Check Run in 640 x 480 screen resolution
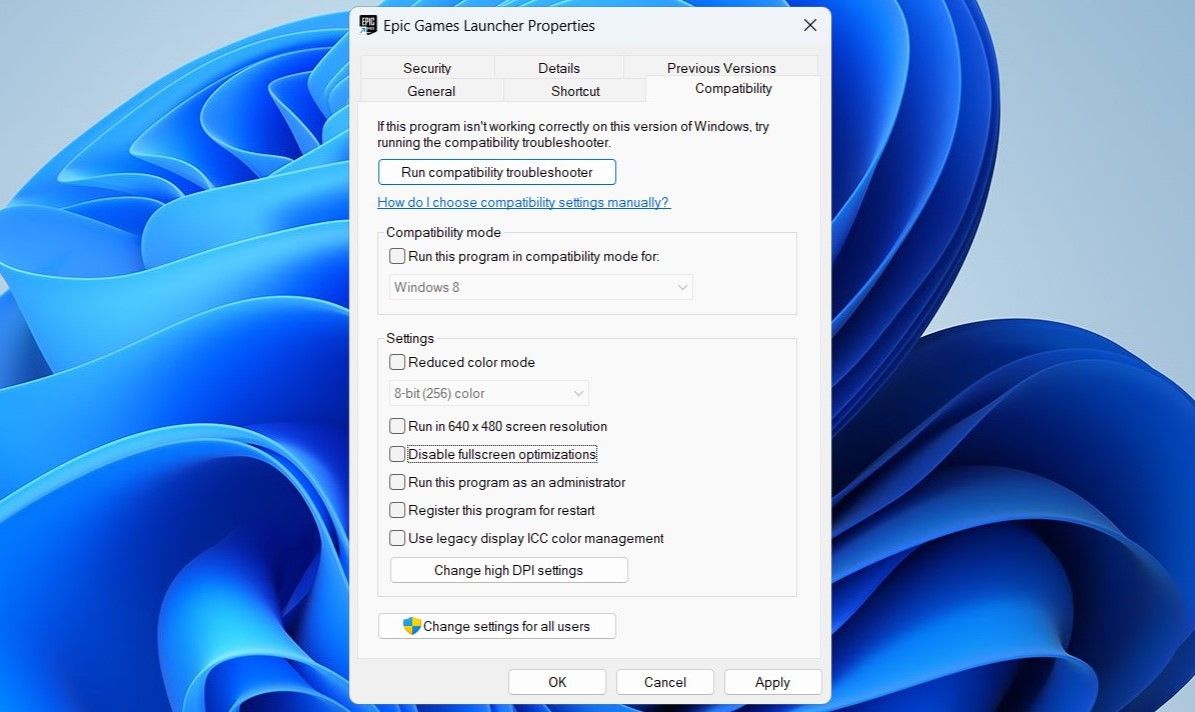Screen dimensions: 1195x712 pyautogui.click(x=397, y=426)
